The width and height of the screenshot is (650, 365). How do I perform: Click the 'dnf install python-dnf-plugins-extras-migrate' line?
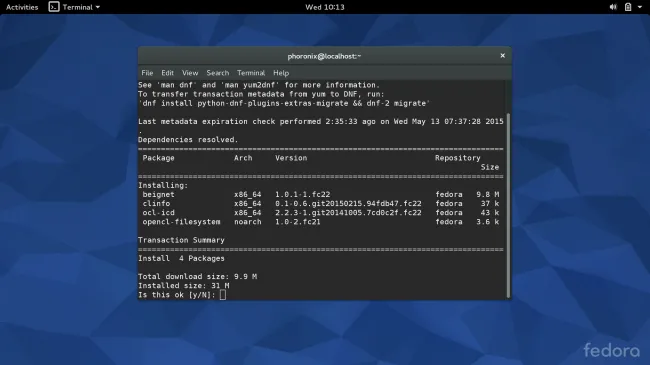[284, 103]
